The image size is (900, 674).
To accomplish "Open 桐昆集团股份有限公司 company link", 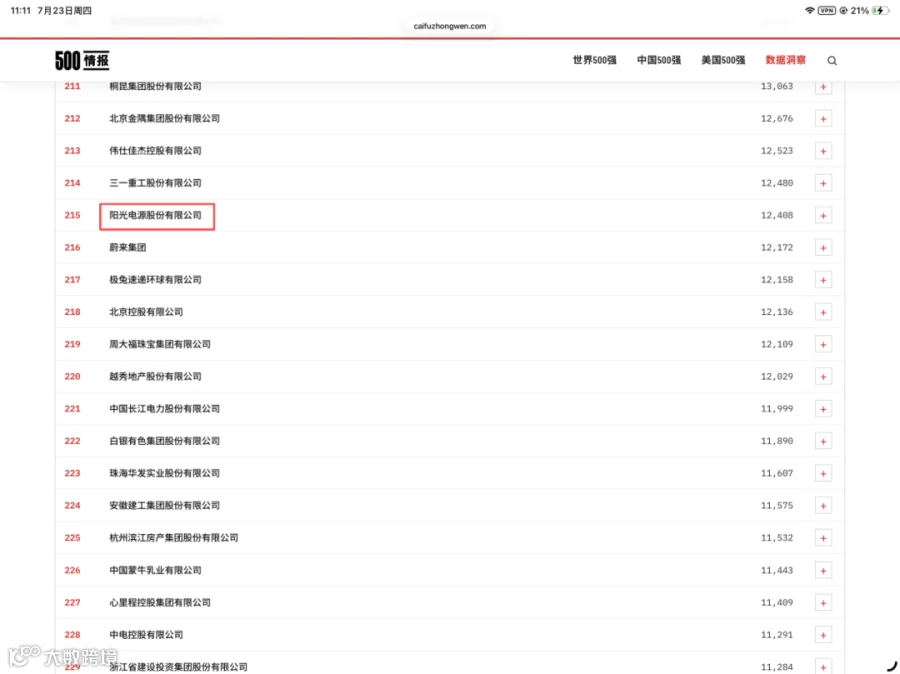I will click(x=155, y=86).
